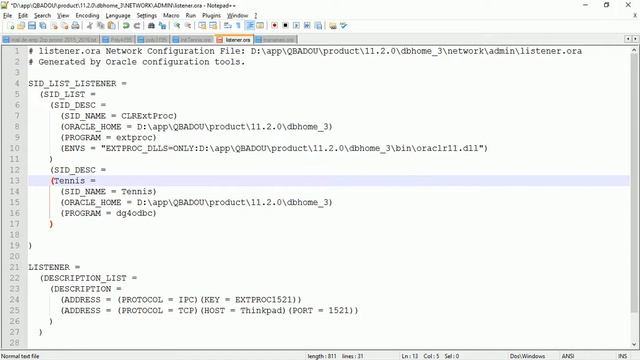Click line number 21 in margin
The width and height of the screenshot is (640, 360).
point(15,267)
